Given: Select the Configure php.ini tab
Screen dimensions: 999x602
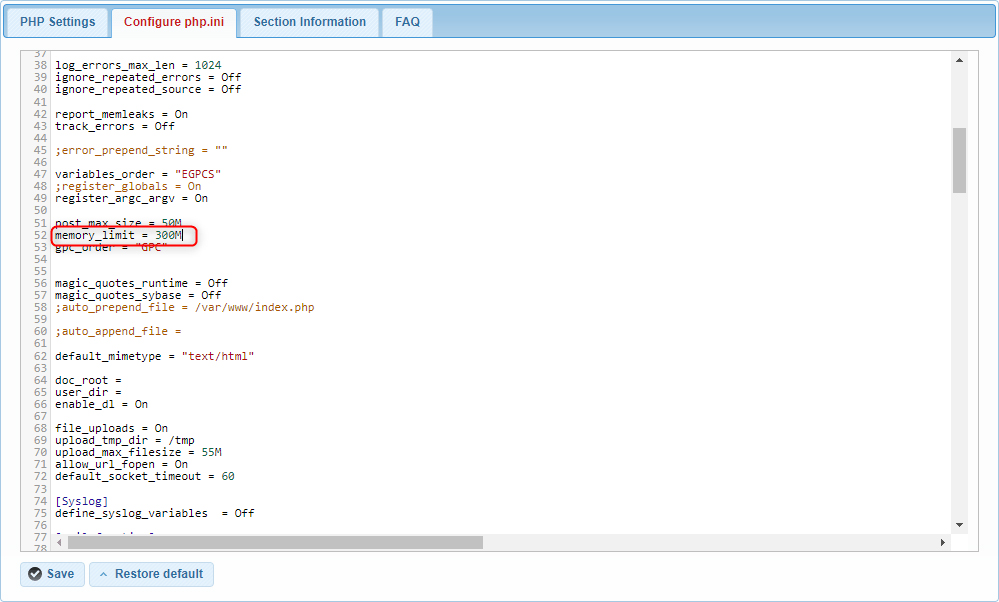Looking at the screenshot, I should tap(173, 21).
